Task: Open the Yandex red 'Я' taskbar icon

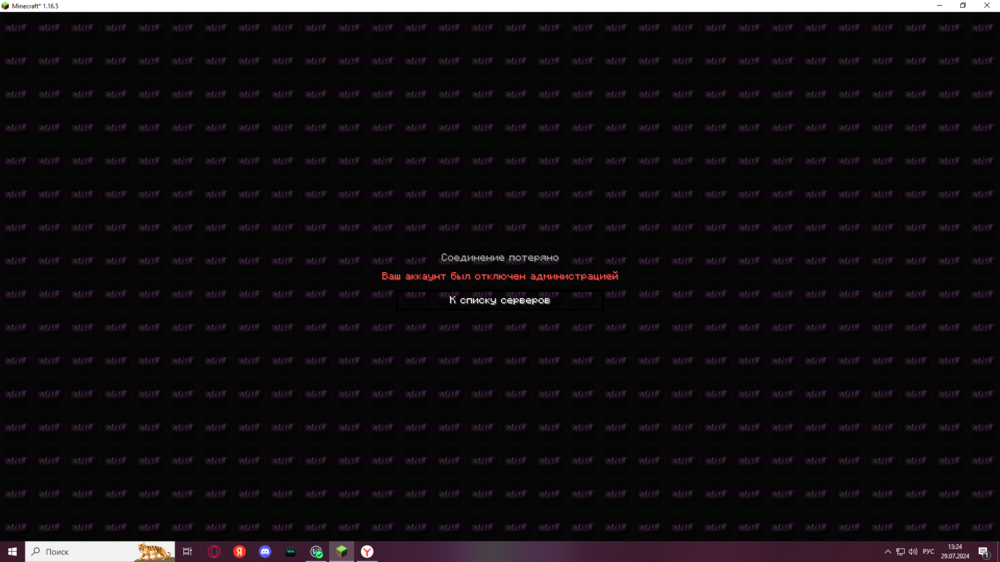Action: [239, 551]
